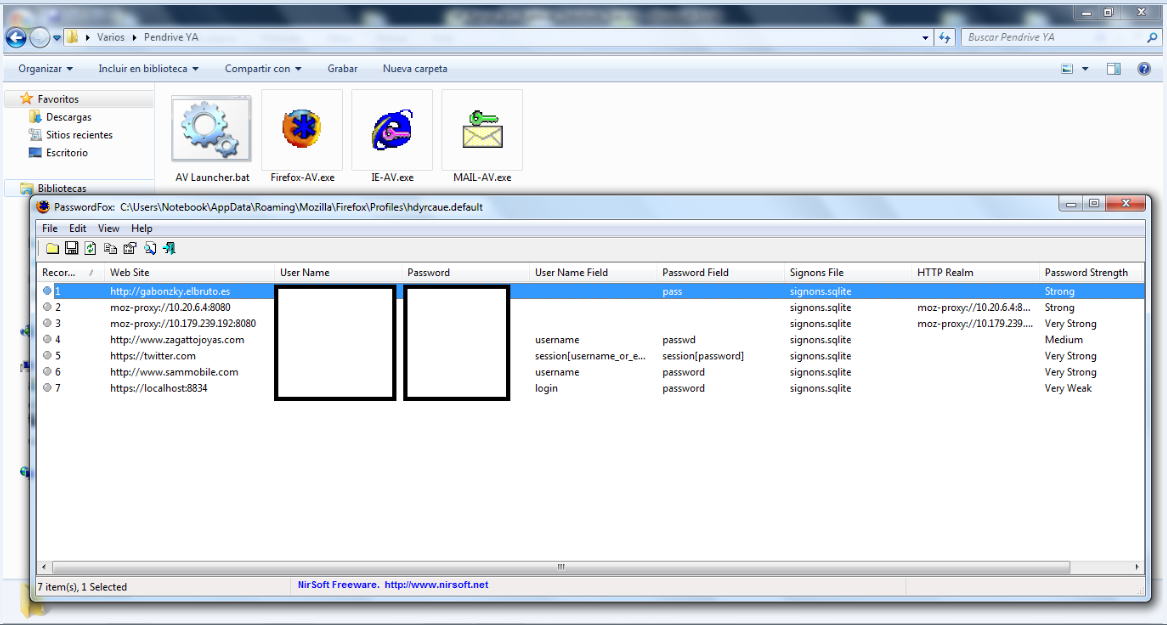
Task: Click right arrow of PasswordFox horizontal scrollbar
Action: point(1137,567)
